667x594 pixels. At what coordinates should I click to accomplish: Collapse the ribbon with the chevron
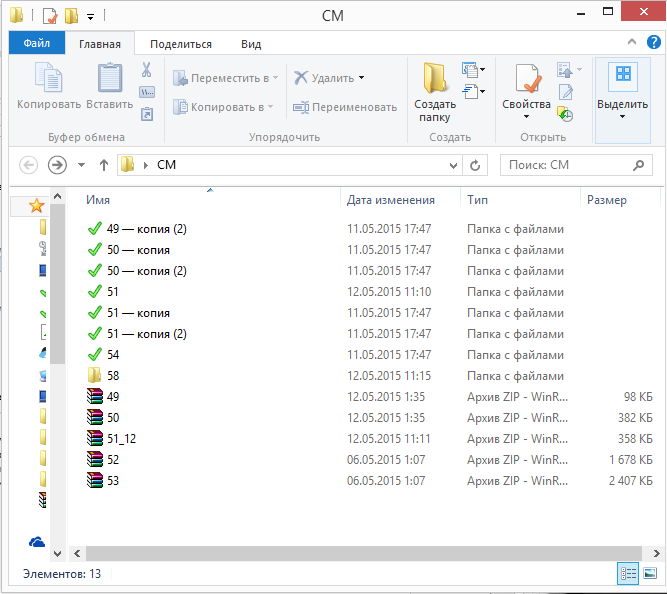coord(631,43)
